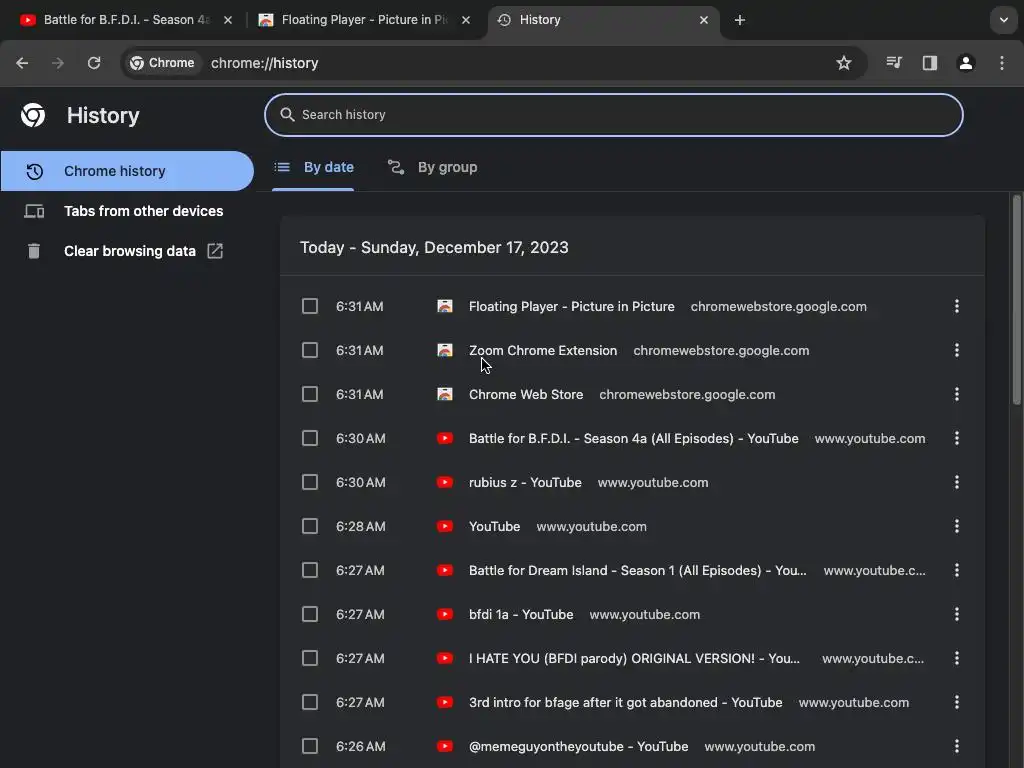Check the bfdi 1a entry checkbox

click(310, 615)
